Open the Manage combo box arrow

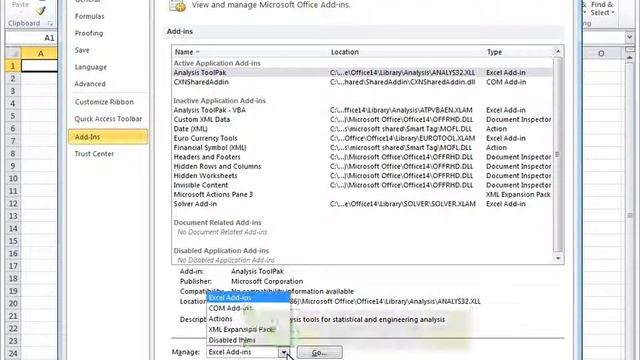coord(284,352)
